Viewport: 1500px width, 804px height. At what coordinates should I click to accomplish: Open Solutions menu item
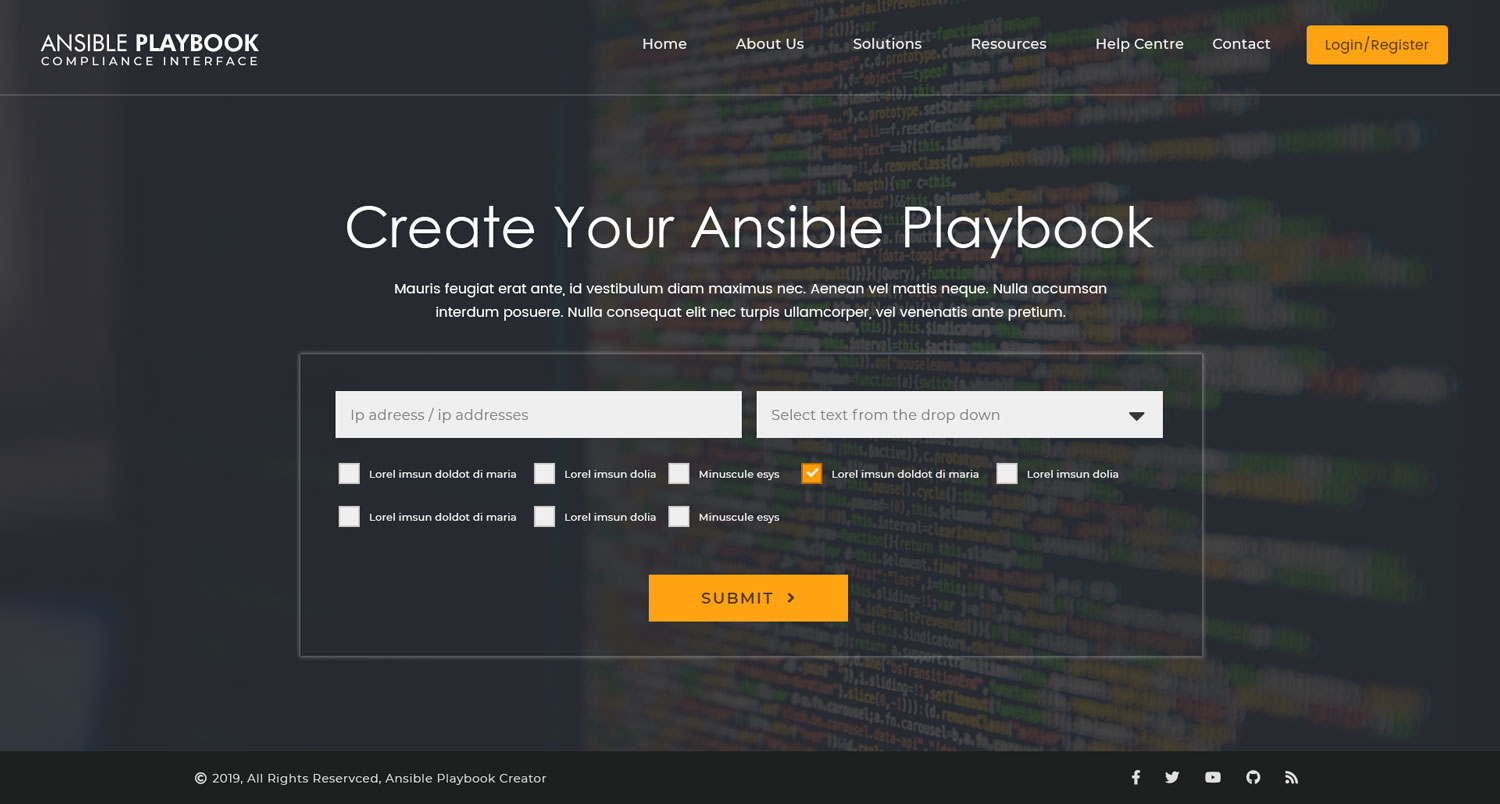pos(887,44)
